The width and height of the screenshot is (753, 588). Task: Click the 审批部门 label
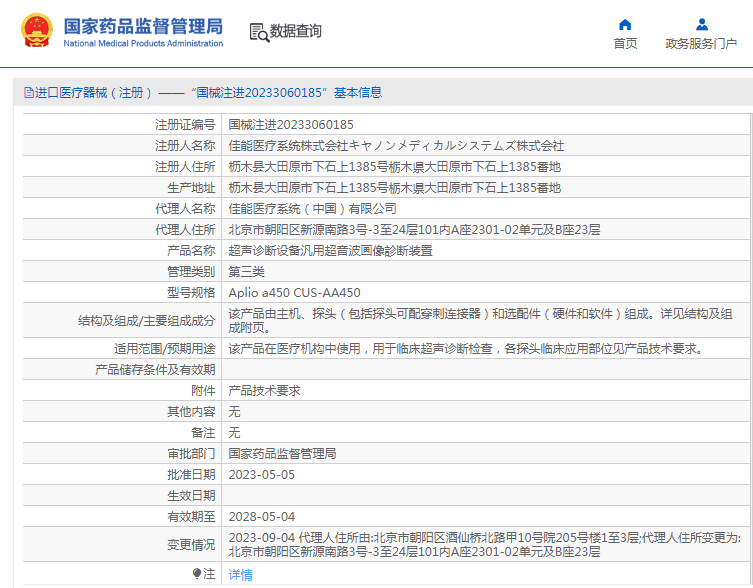tap(191, 453)
